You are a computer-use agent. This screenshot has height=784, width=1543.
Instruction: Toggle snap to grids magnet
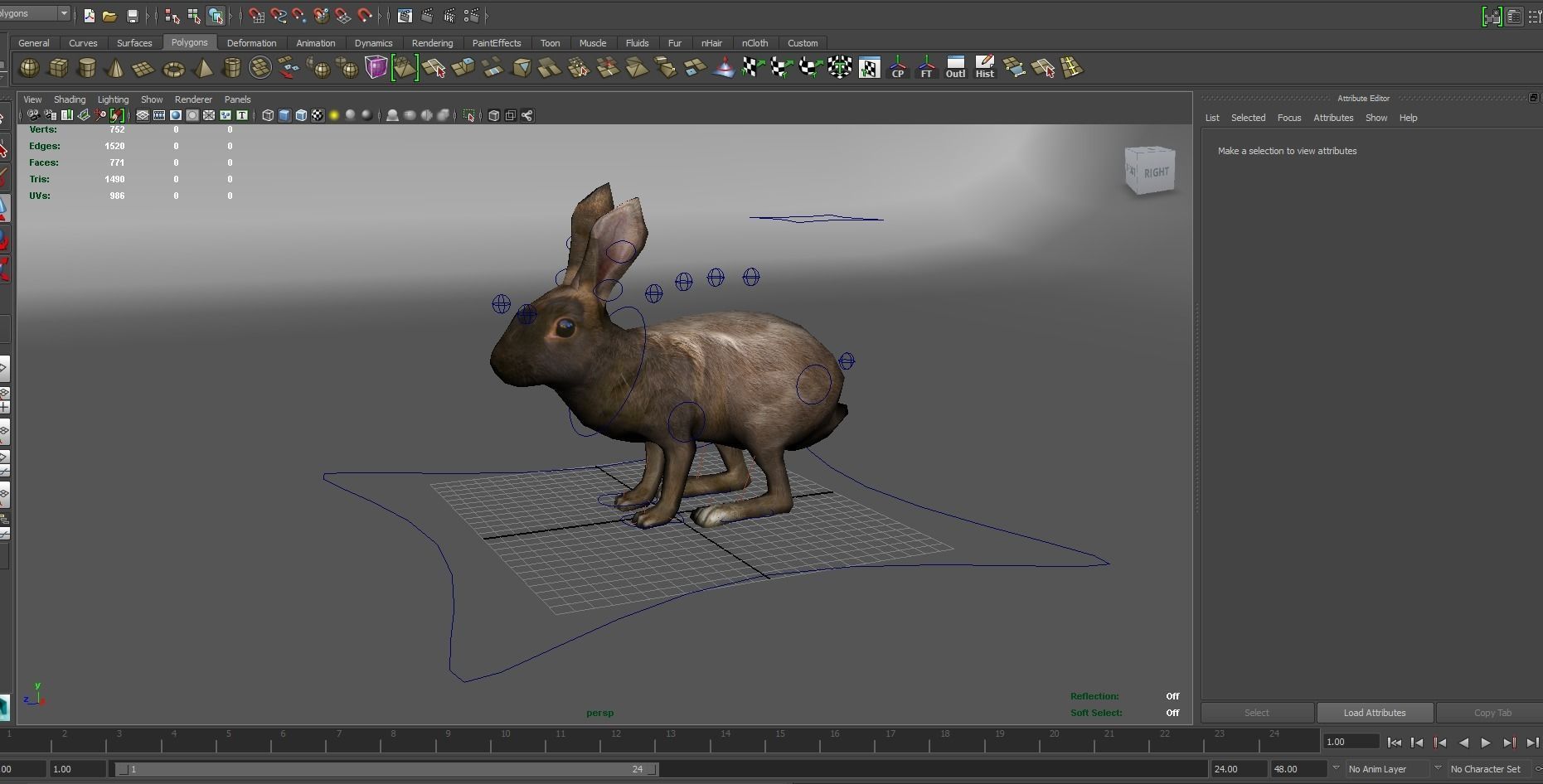point(256,16)
